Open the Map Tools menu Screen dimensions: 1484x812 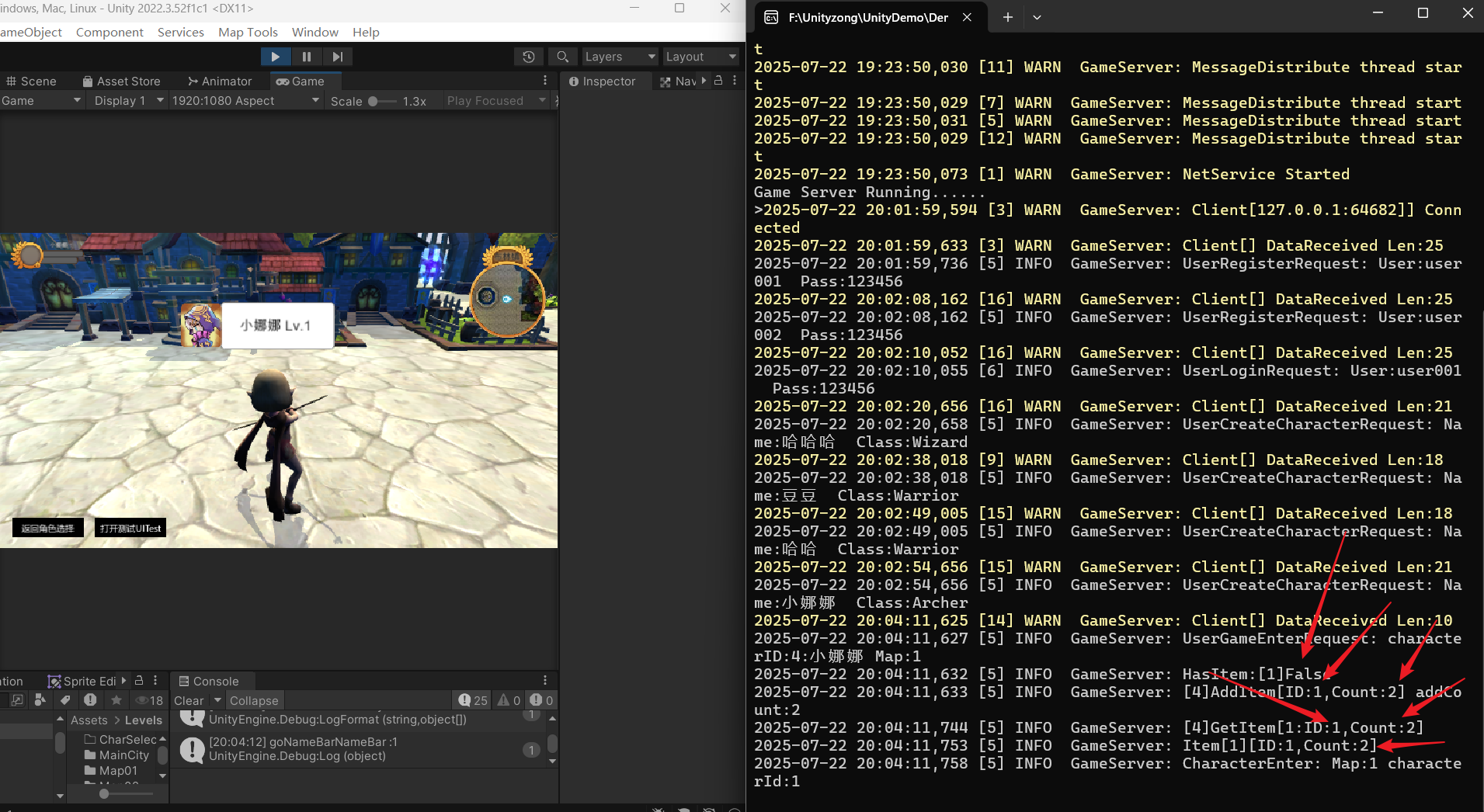tap(248, 32)
